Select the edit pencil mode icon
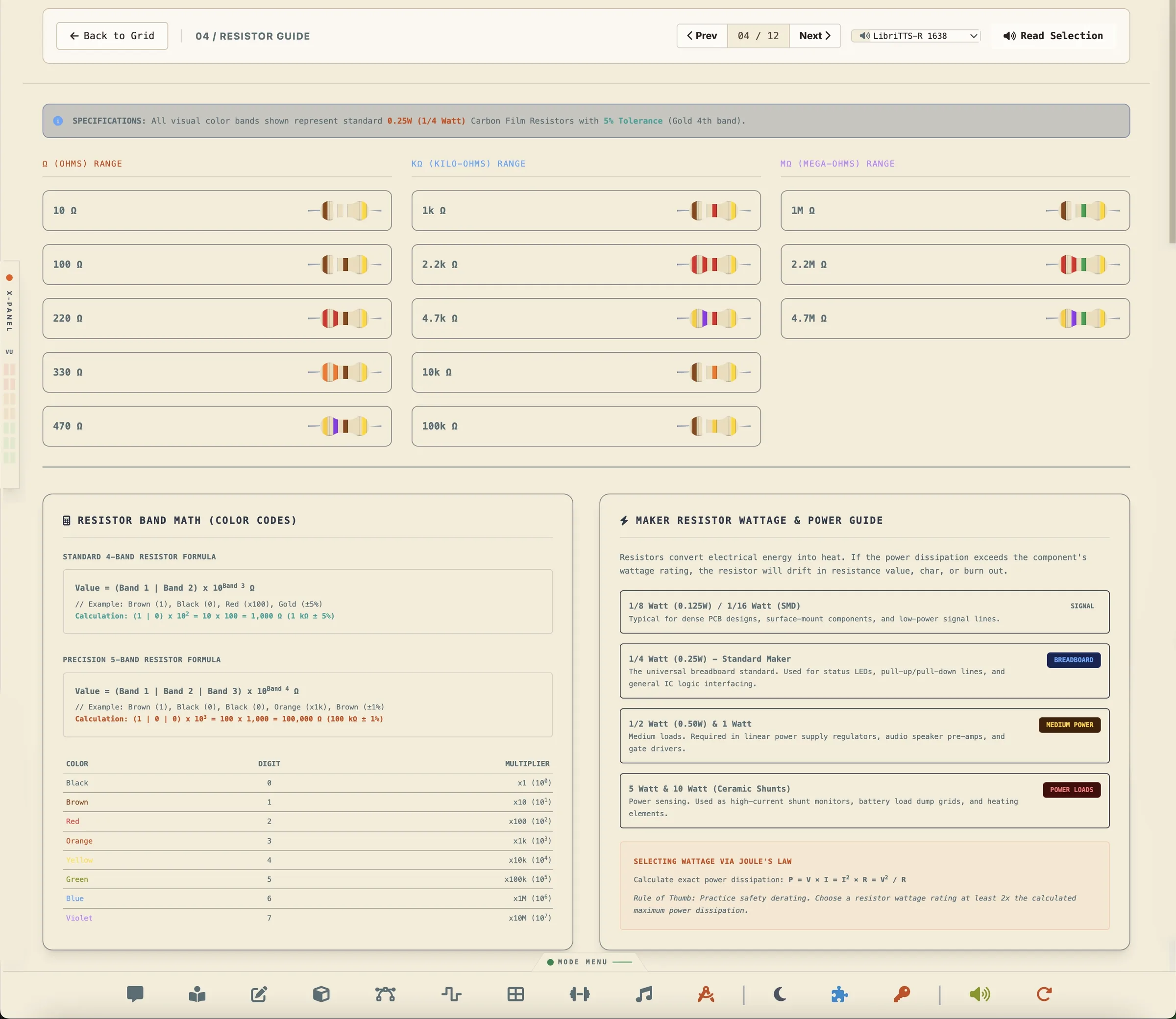This screenshot has height=1019, width=1176. (259, 994)
